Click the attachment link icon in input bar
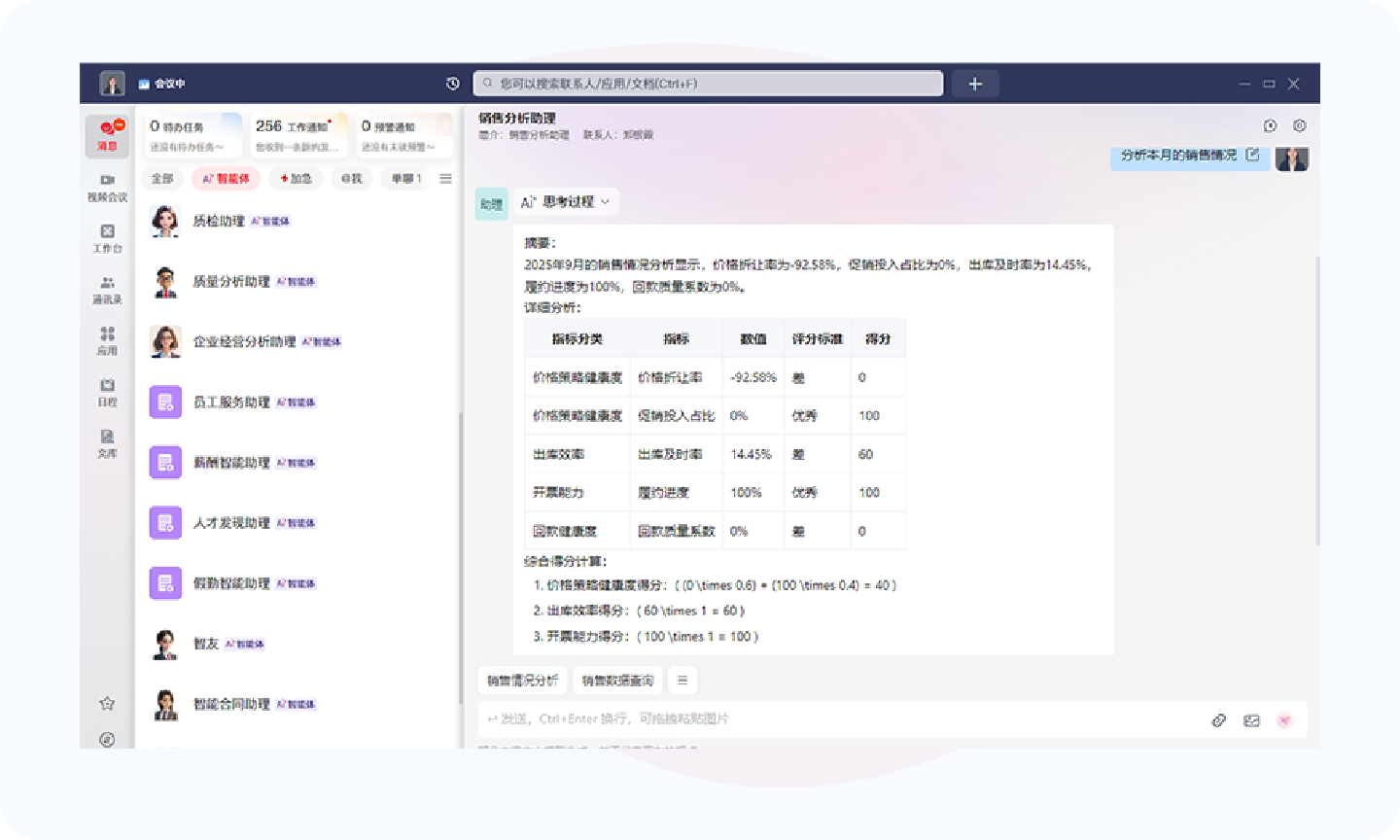This screenshot has height=840, width=1400. 1218,720
